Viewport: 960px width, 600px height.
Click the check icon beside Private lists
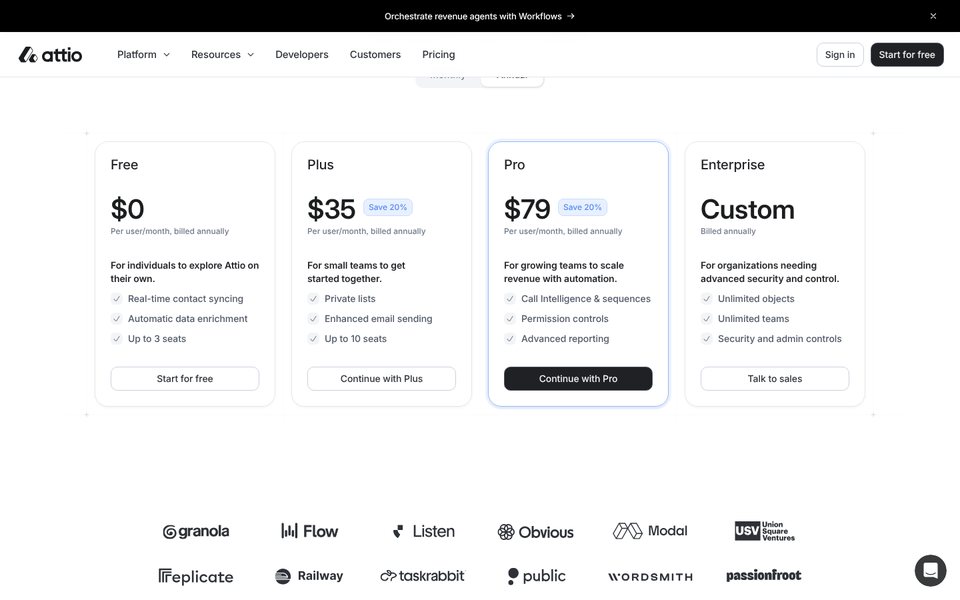click(x=313, y=299)
